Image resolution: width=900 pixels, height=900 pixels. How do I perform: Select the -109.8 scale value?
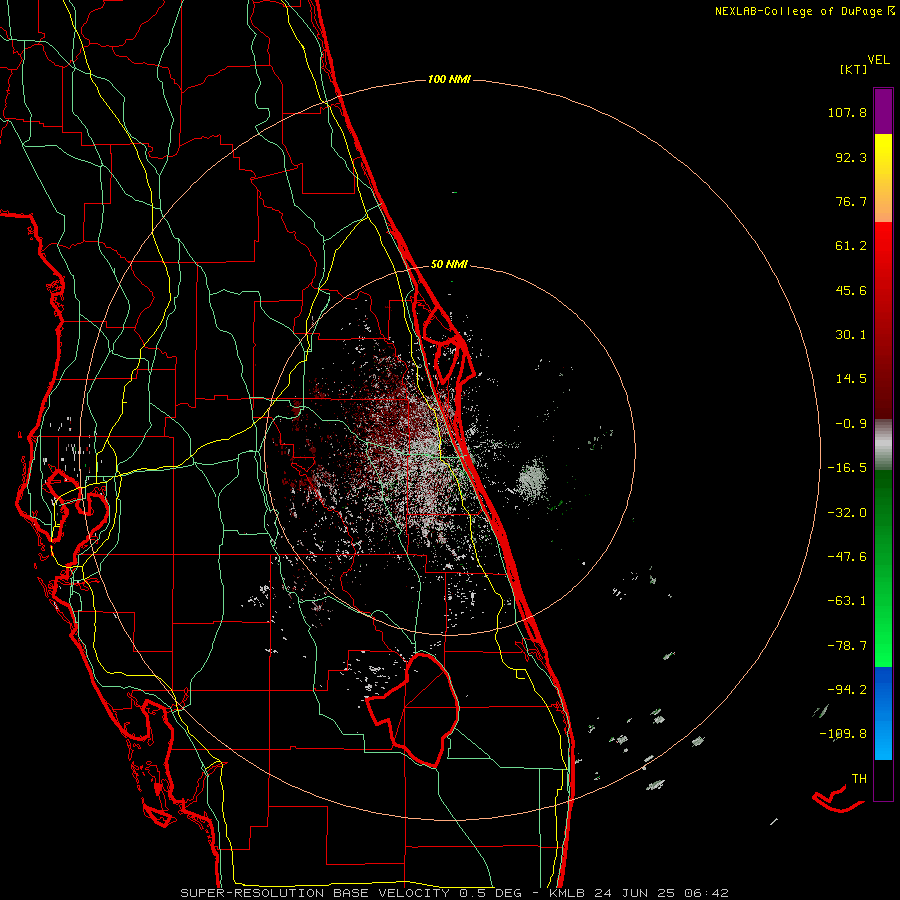pyautogui.click(x=843, y=734)
